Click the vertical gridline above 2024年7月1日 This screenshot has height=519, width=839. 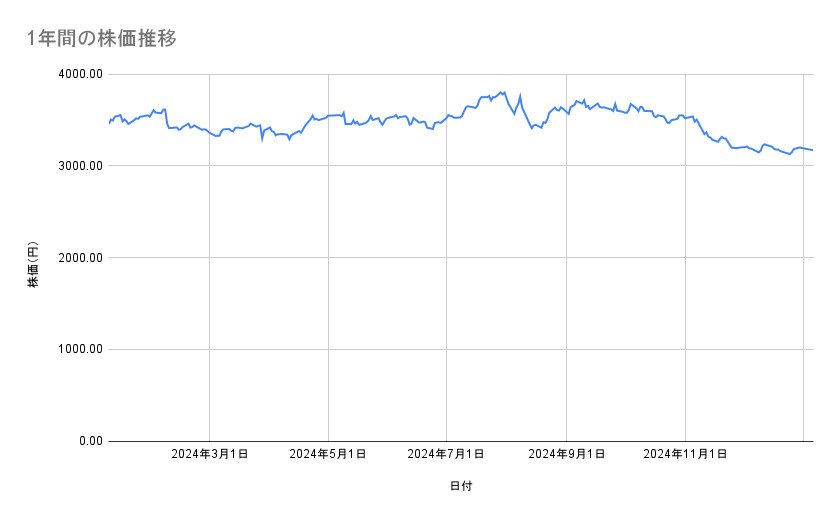[447, 300]
